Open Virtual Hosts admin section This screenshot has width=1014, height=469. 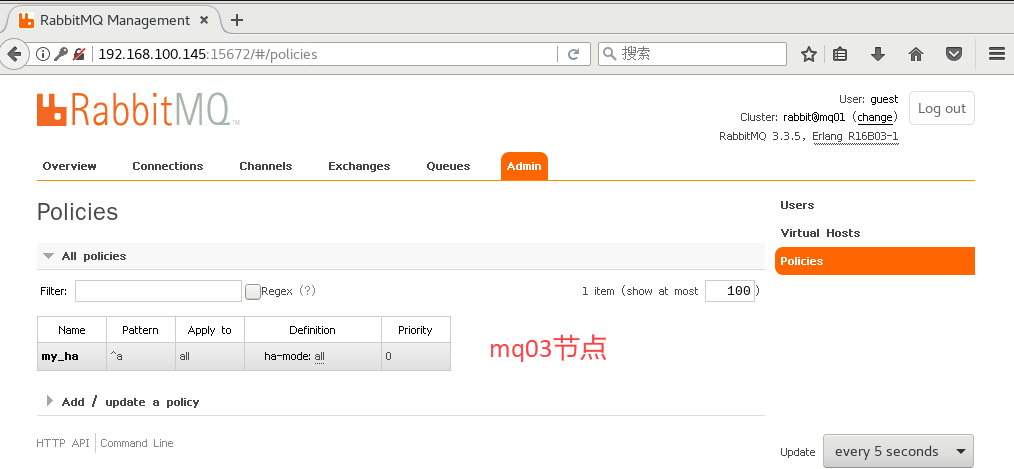(820, 233)
